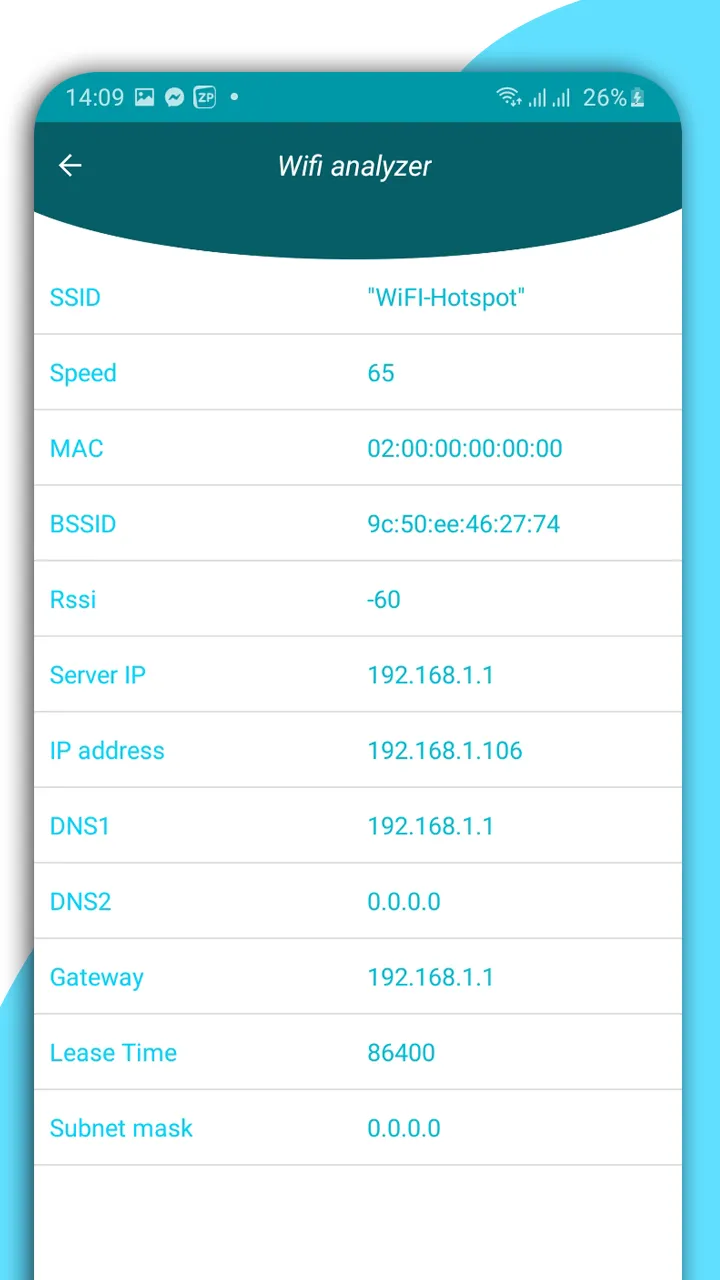Select the Speed label
Image resolution: width=720 pixels, height=1280 pixels.
(x=83, y=373)
